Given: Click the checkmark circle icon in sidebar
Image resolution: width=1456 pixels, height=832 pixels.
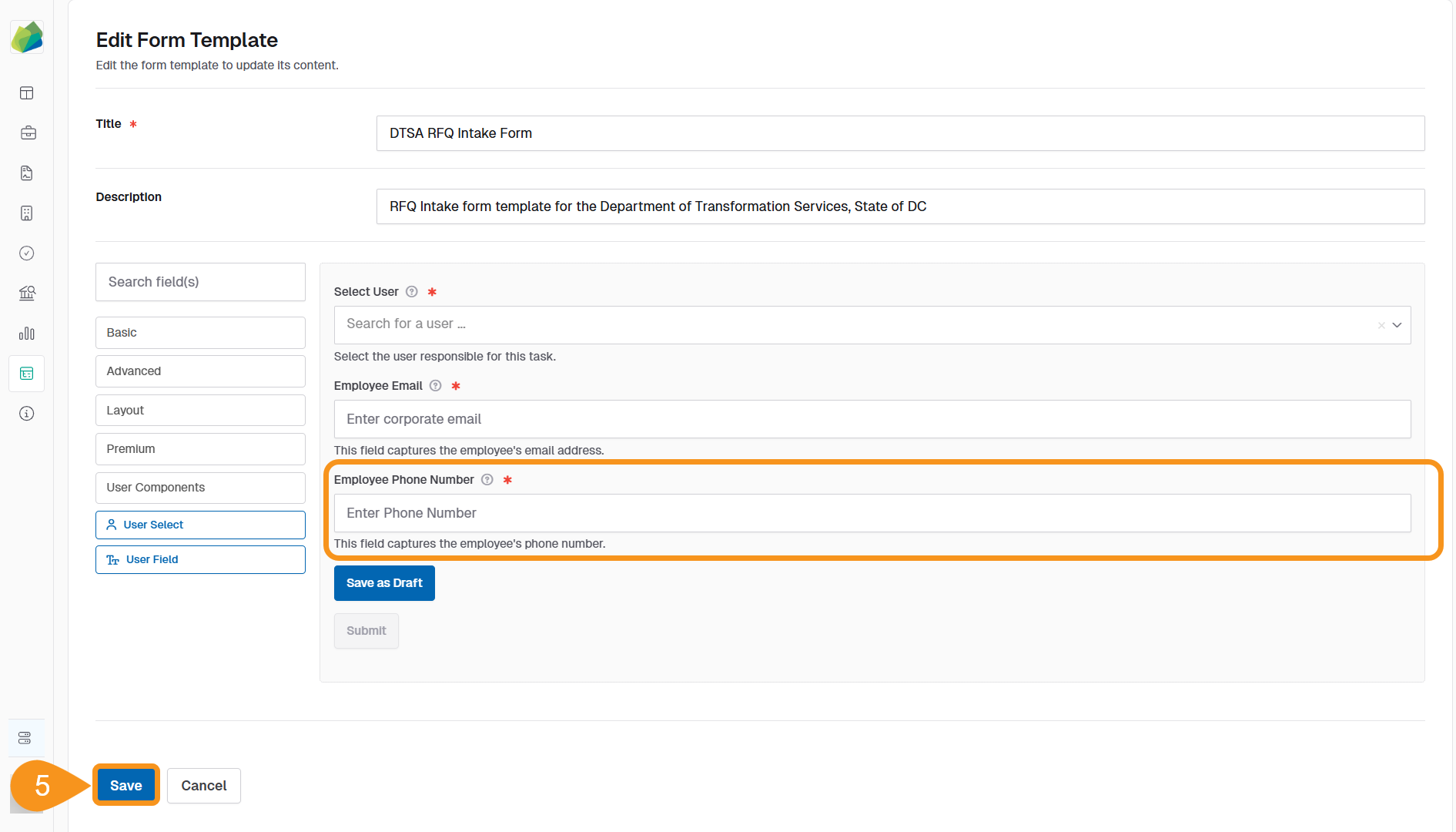Looking at the screenshot, I should (27, 253).
